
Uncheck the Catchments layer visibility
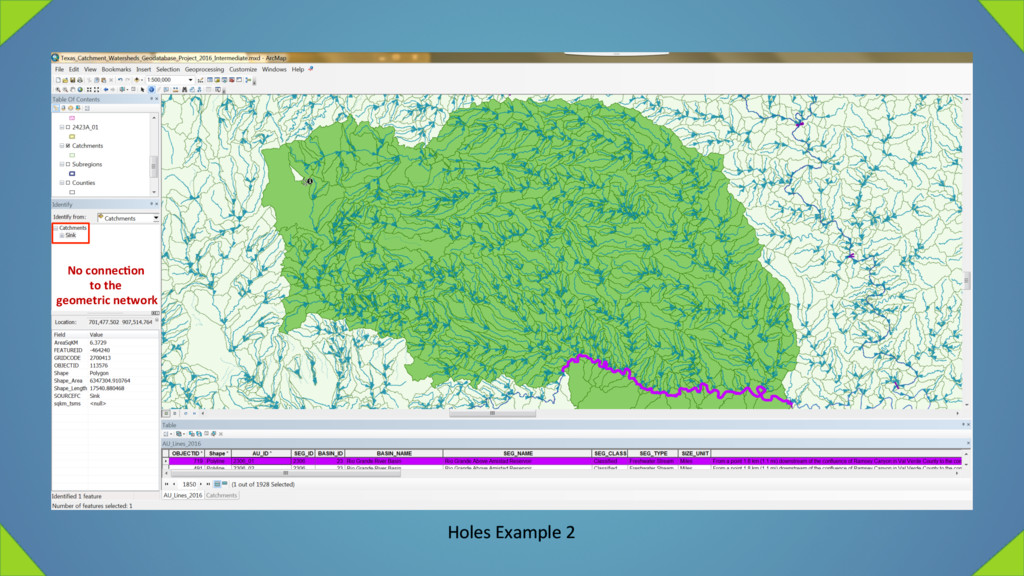[x=67, y=145]
